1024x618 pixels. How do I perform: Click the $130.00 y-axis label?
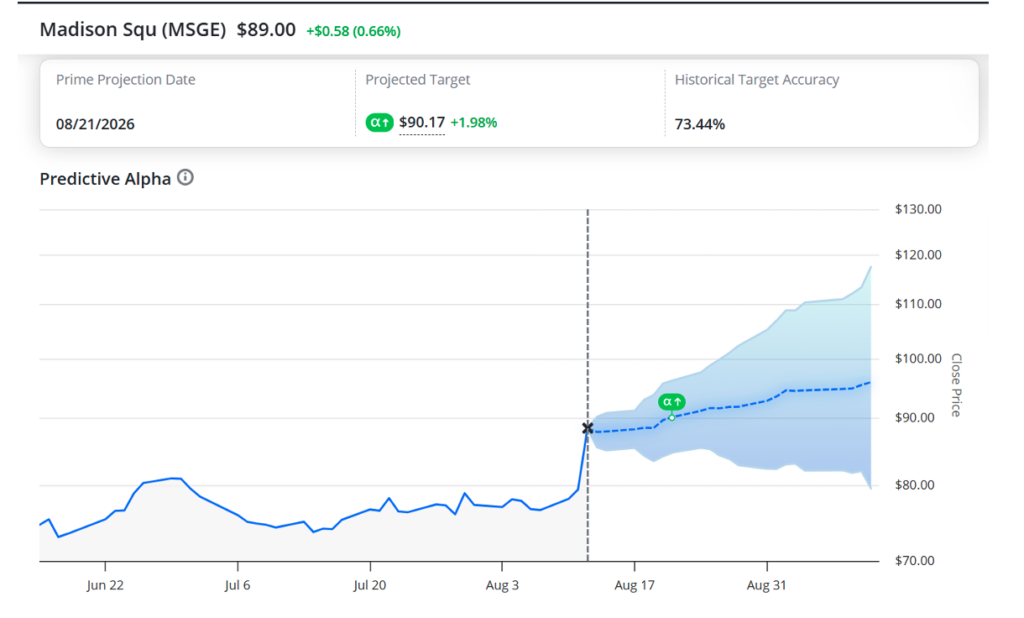pyautogui.click(x=918, y=209)
